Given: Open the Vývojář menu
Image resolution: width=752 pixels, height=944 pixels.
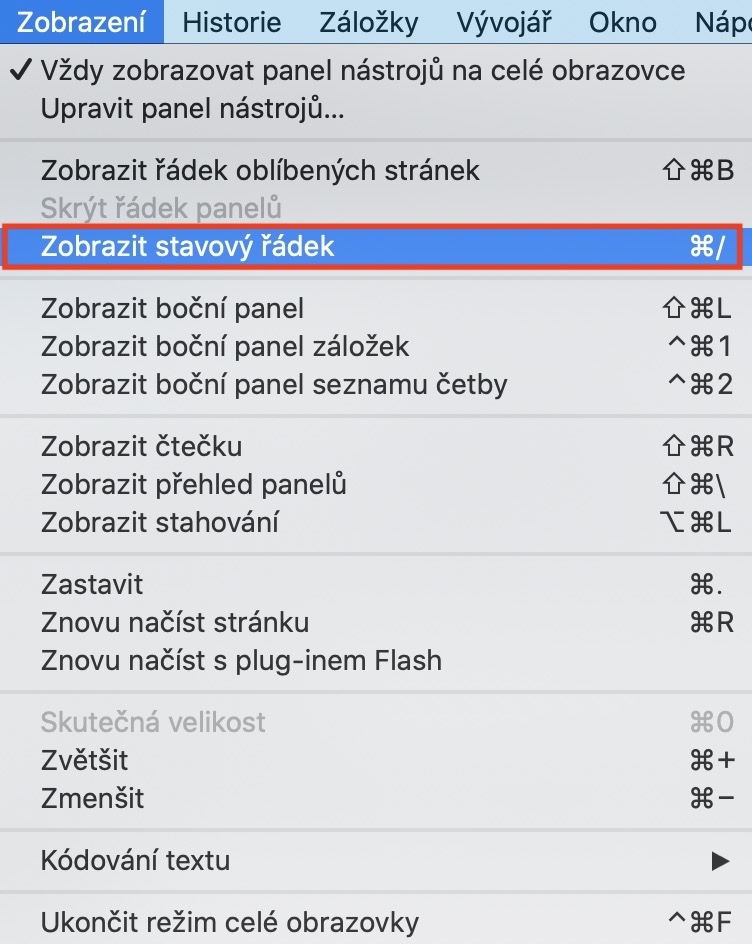Looking at the screenshot, I should (502, 22).
